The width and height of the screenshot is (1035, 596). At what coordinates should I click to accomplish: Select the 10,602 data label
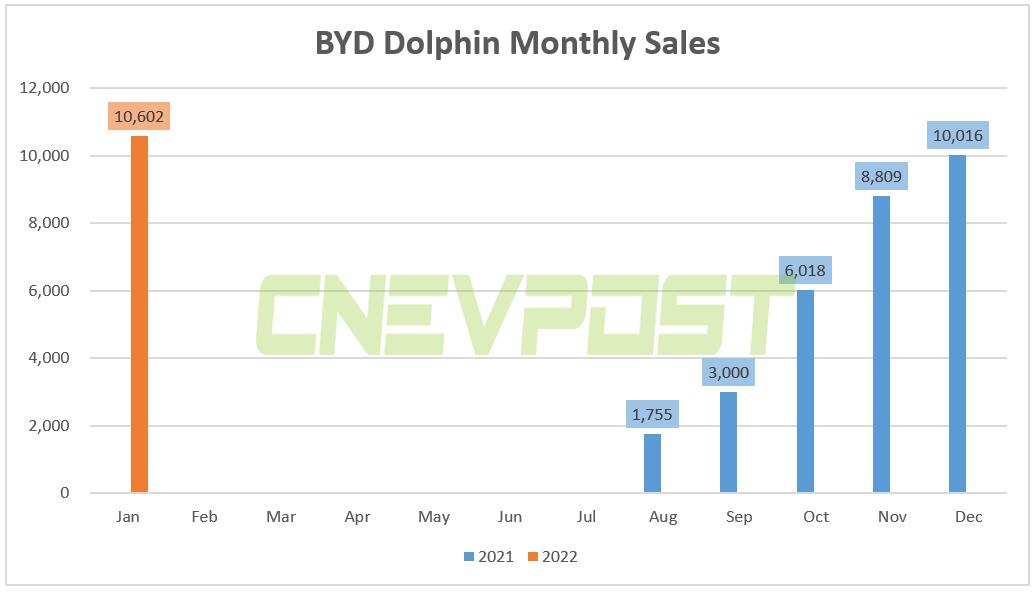click(139, 116)
